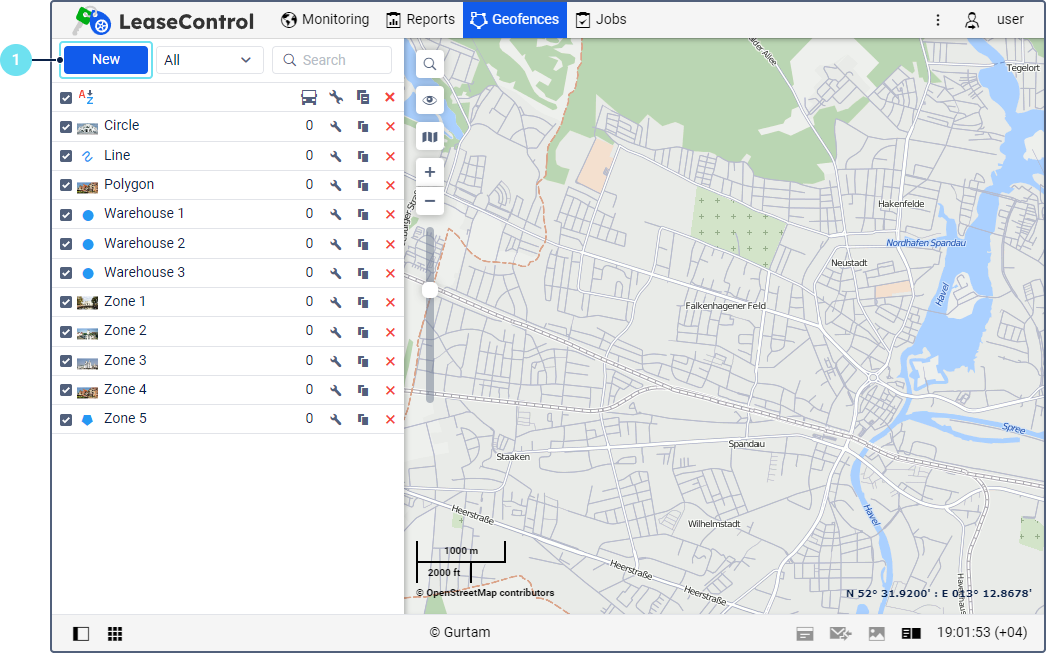Edit Warehouse 1 properties
Viewport: 1046px width, 653px height.
point(336,214)
